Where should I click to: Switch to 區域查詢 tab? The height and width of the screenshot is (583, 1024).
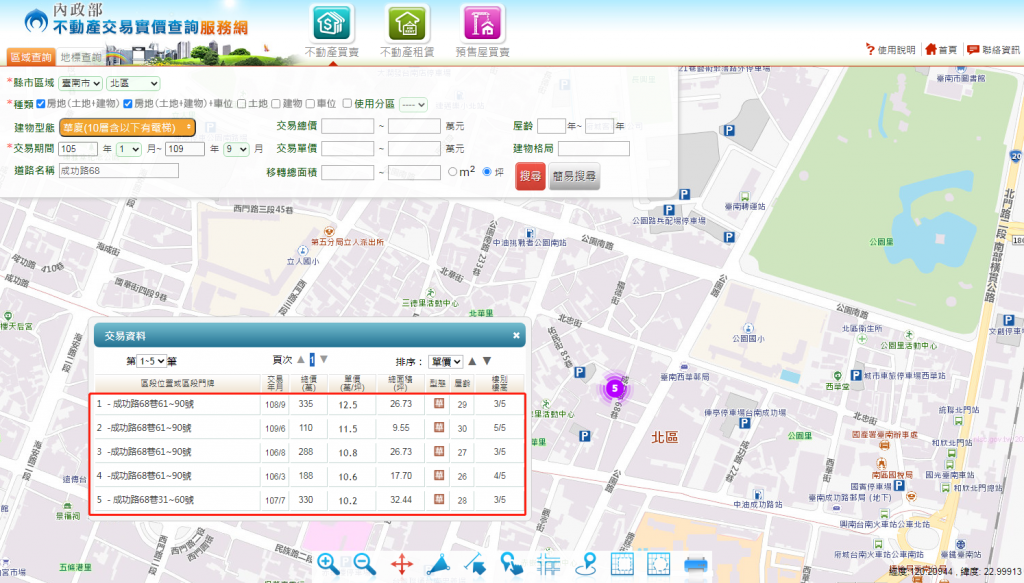point(30,58)
